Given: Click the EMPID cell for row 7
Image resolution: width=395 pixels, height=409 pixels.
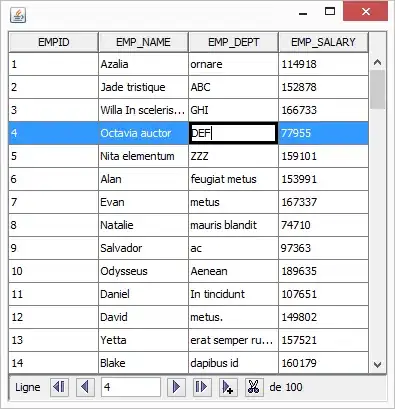Looking at the screenshot, I should coord(53,202).
